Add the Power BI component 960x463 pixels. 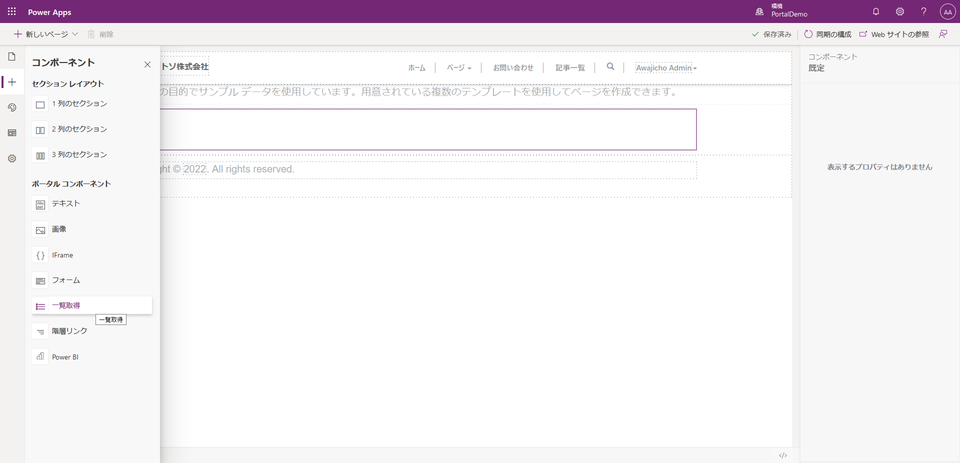point(65,357)
